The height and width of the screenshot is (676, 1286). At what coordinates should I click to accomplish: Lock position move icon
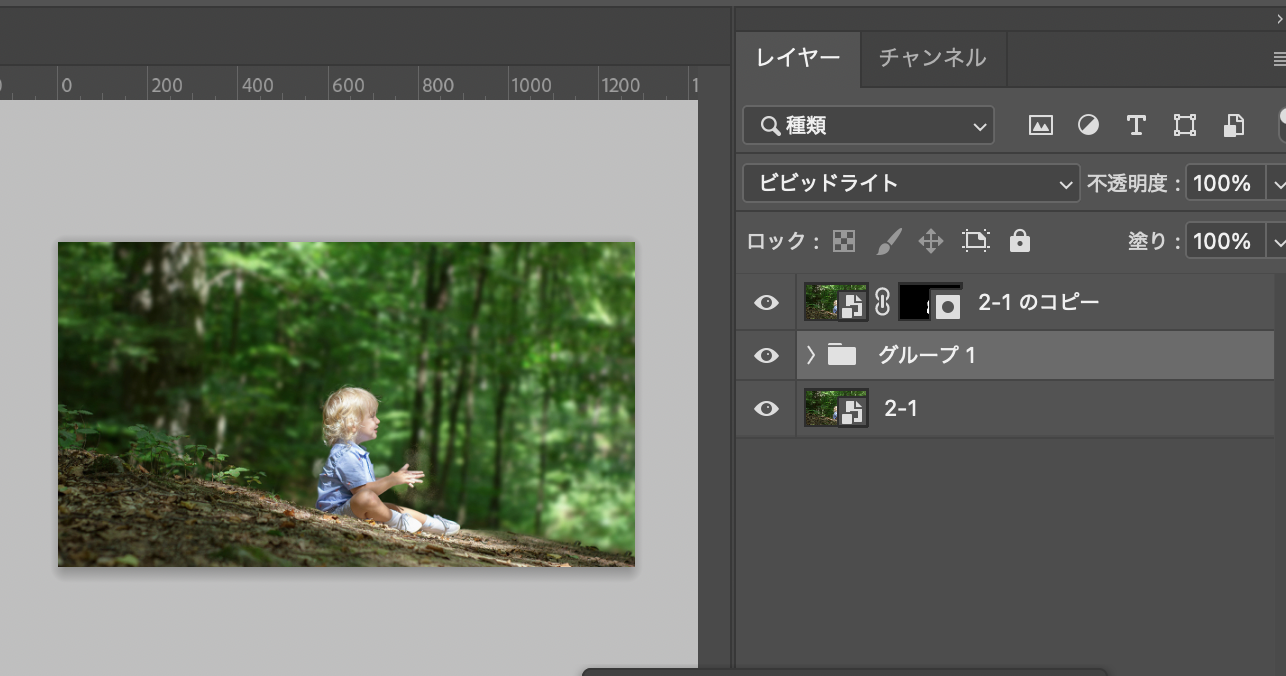pos(931,241)
